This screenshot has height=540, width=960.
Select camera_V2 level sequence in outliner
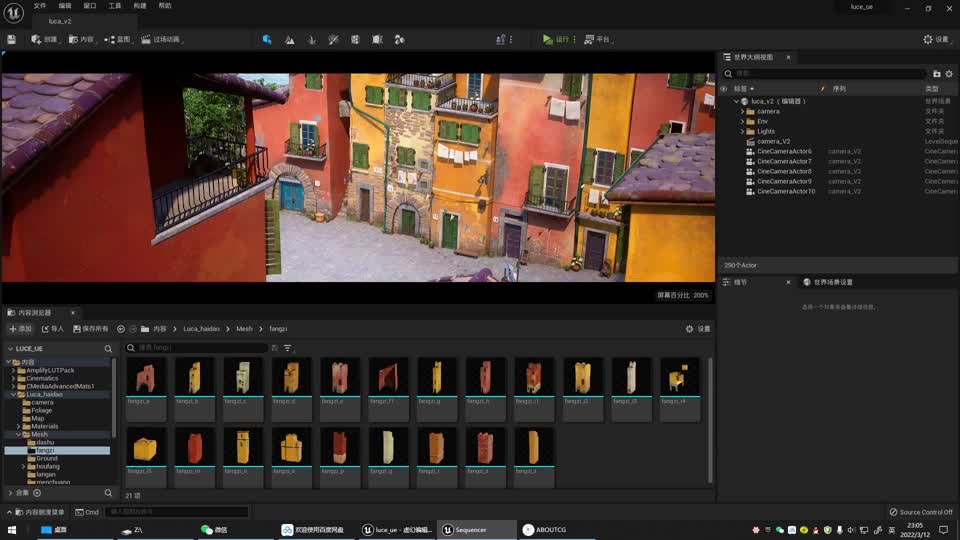click(x=773, y=141)
